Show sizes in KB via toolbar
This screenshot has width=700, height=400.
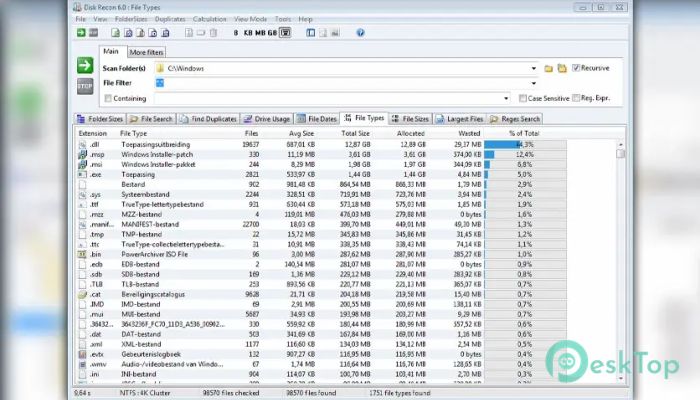248,33
